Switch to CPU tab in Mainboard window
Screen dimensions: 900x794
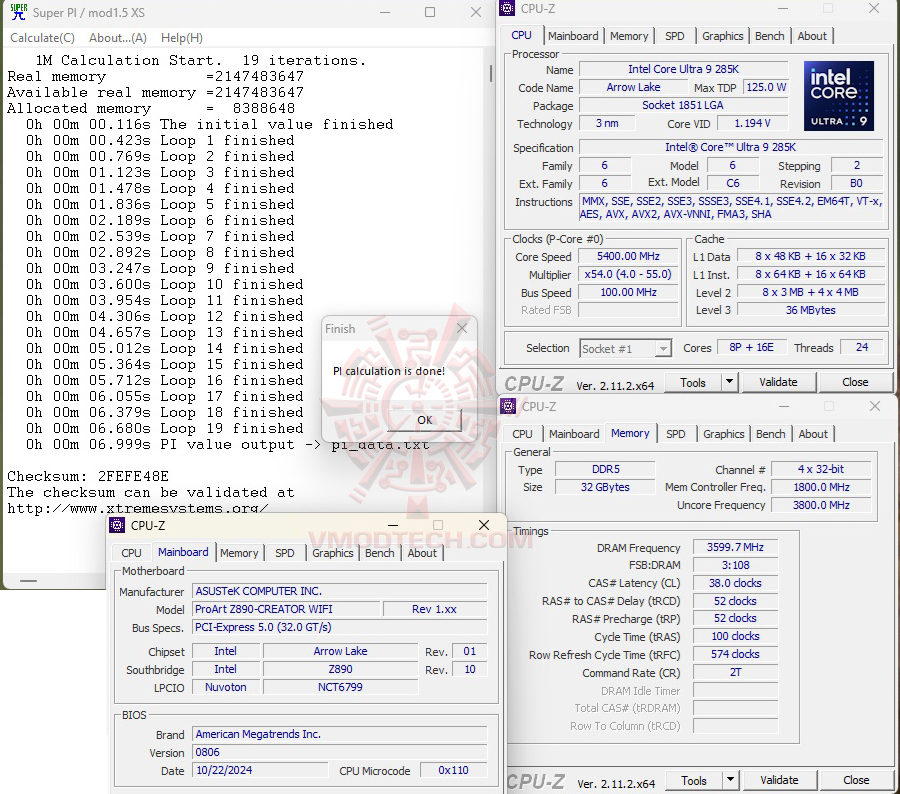pos(131,553)
